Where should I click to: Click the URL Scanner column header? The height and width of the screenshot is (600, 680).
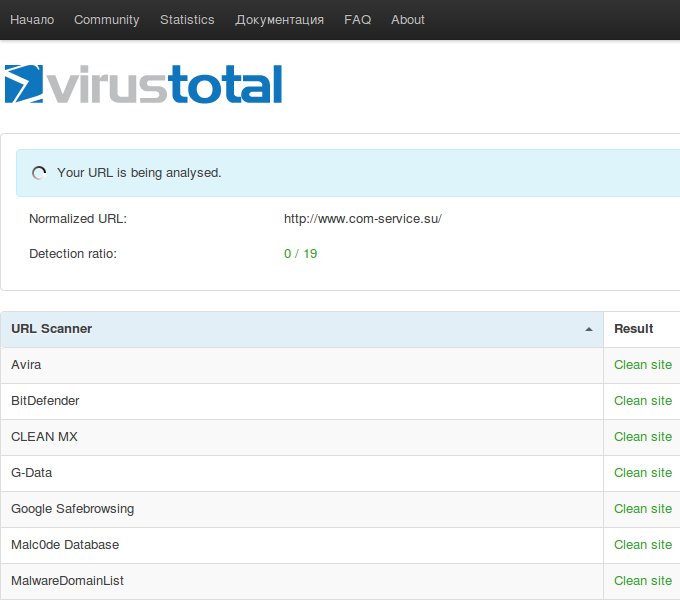(x=302, y=329)
